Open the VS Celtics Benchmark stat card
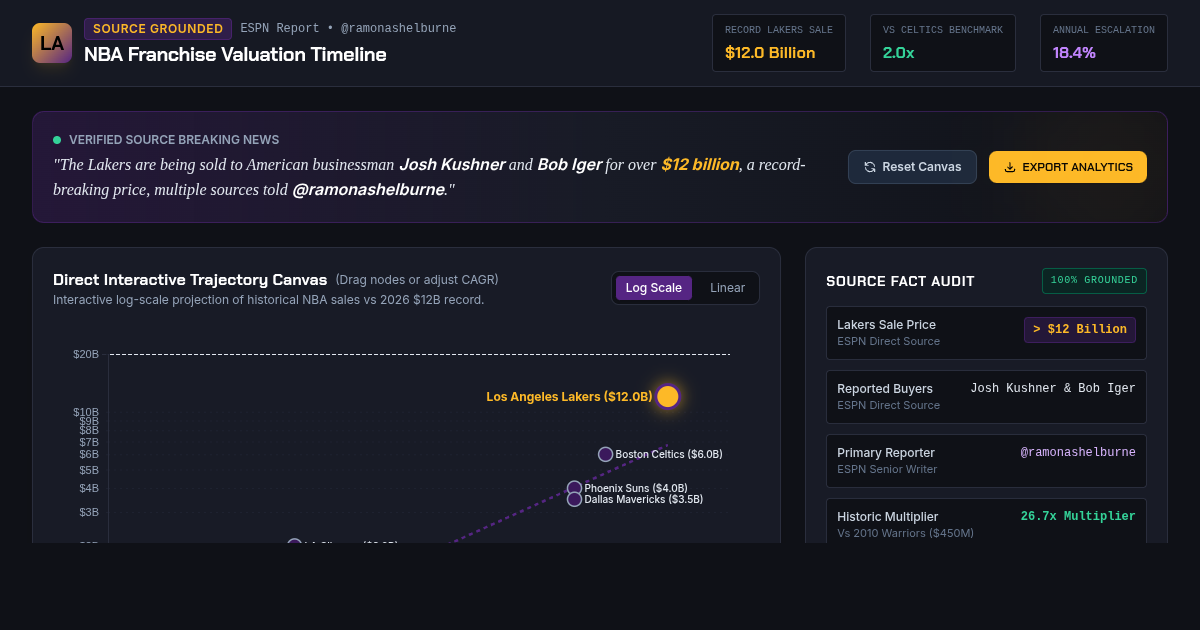 pyautogui.click(x=943, y=43)
